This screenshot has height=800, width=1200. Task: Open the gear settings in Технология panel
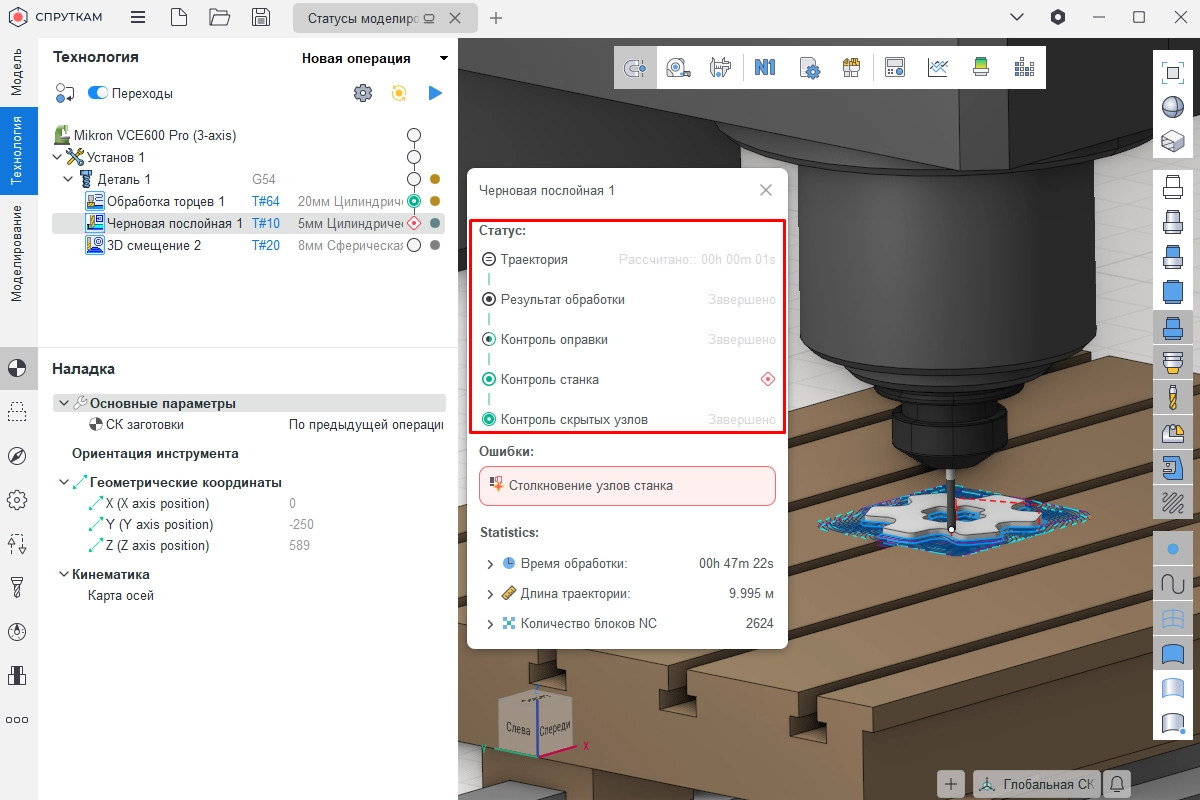363,93
